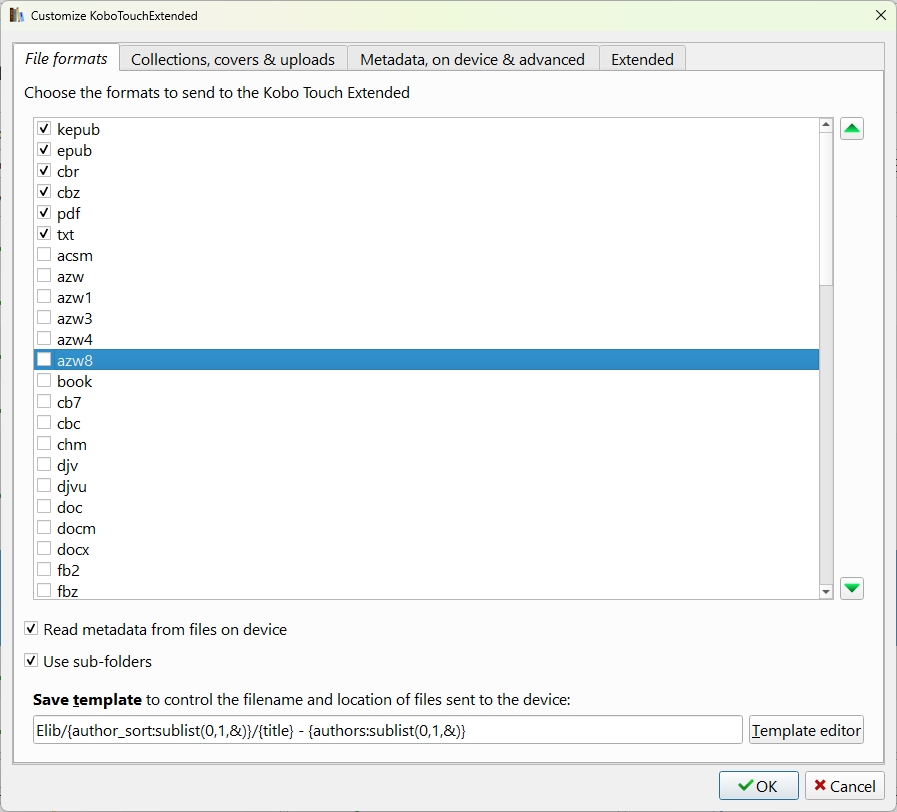Check the book format checkbox

[x=44, y=381]
